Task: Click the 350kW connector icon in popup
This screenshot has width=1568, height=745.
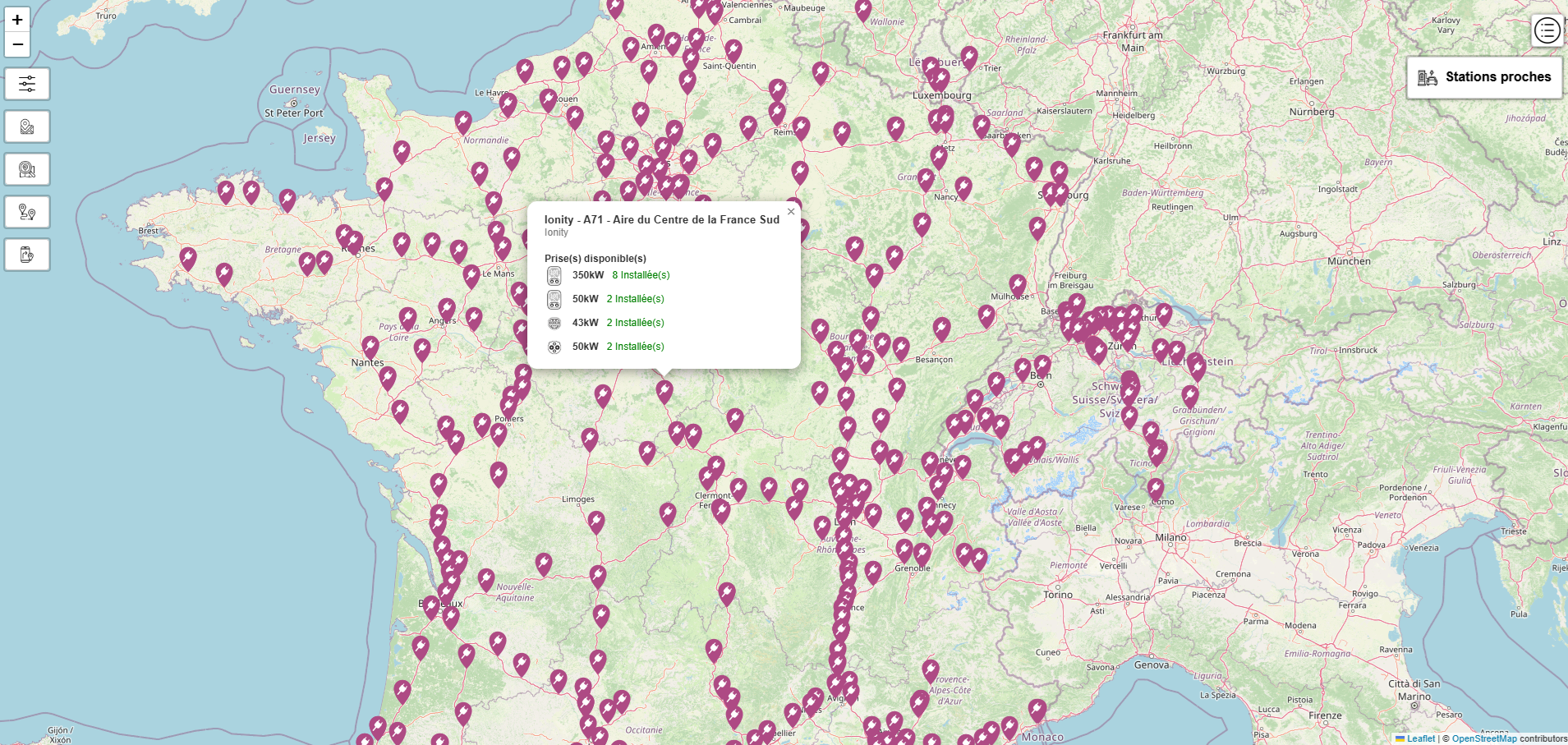Action: click(554, 276)
